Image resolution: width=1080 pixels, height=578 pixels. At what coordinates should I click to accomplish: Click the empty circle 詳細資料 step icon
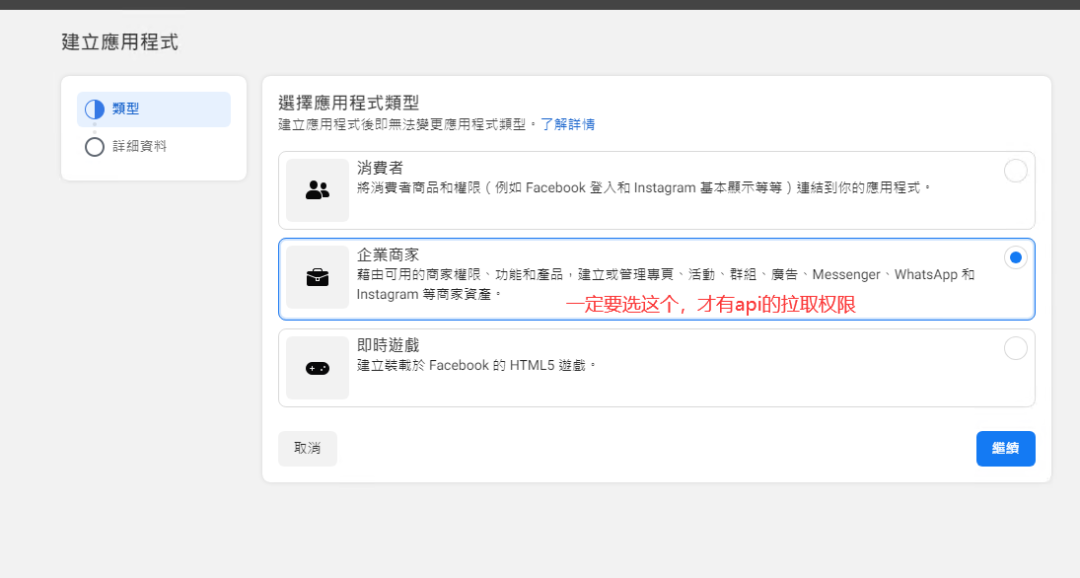pyautogui.click(x=94, y=147)
